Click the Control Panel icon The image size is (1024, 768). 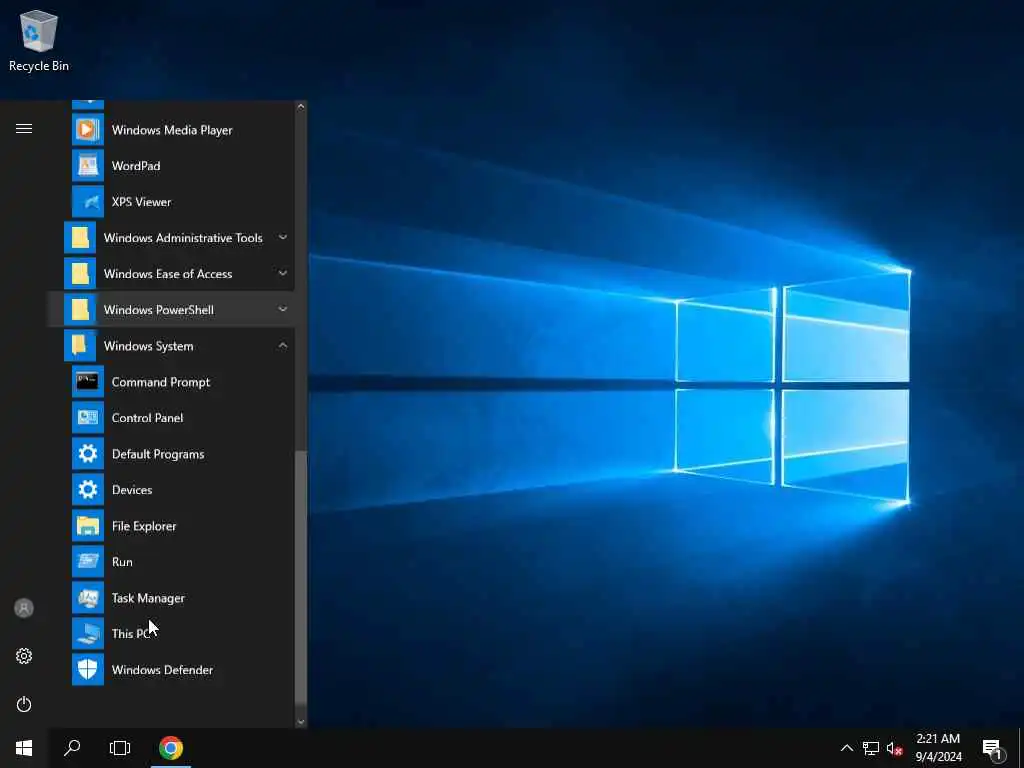(88, 417)
